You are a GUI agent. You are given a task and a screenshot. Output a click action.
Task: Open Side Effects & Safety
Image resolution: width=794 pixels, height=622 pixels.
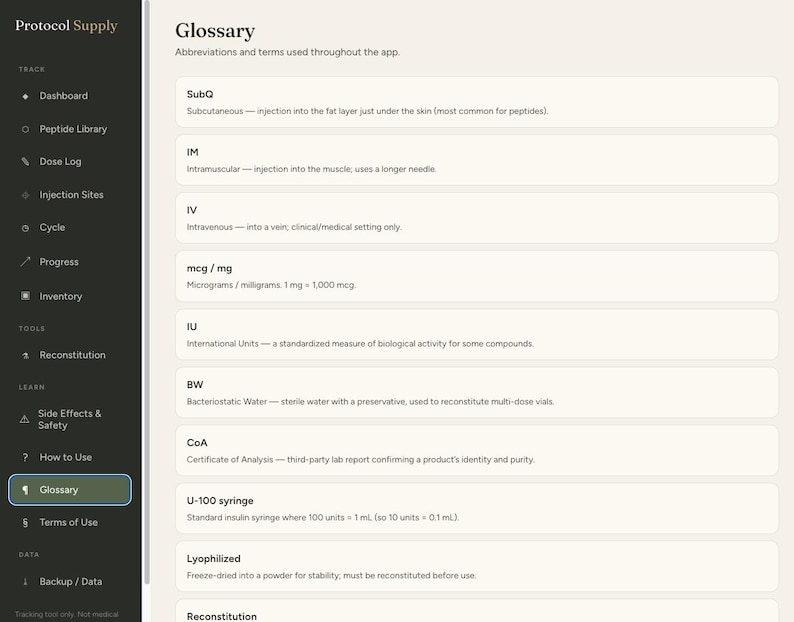[70, 419]
